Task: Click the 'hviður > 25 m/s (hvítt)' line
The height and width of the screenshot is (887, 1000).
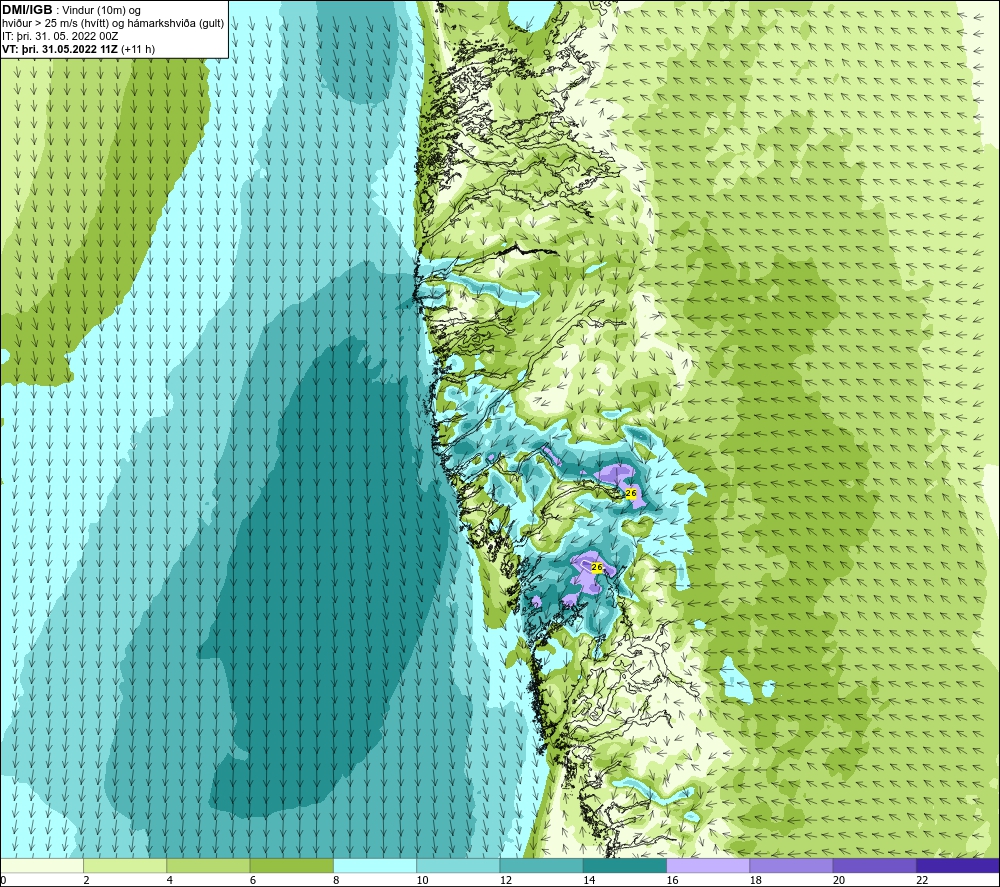Action: pyautogui.click(x=55, y=24)
